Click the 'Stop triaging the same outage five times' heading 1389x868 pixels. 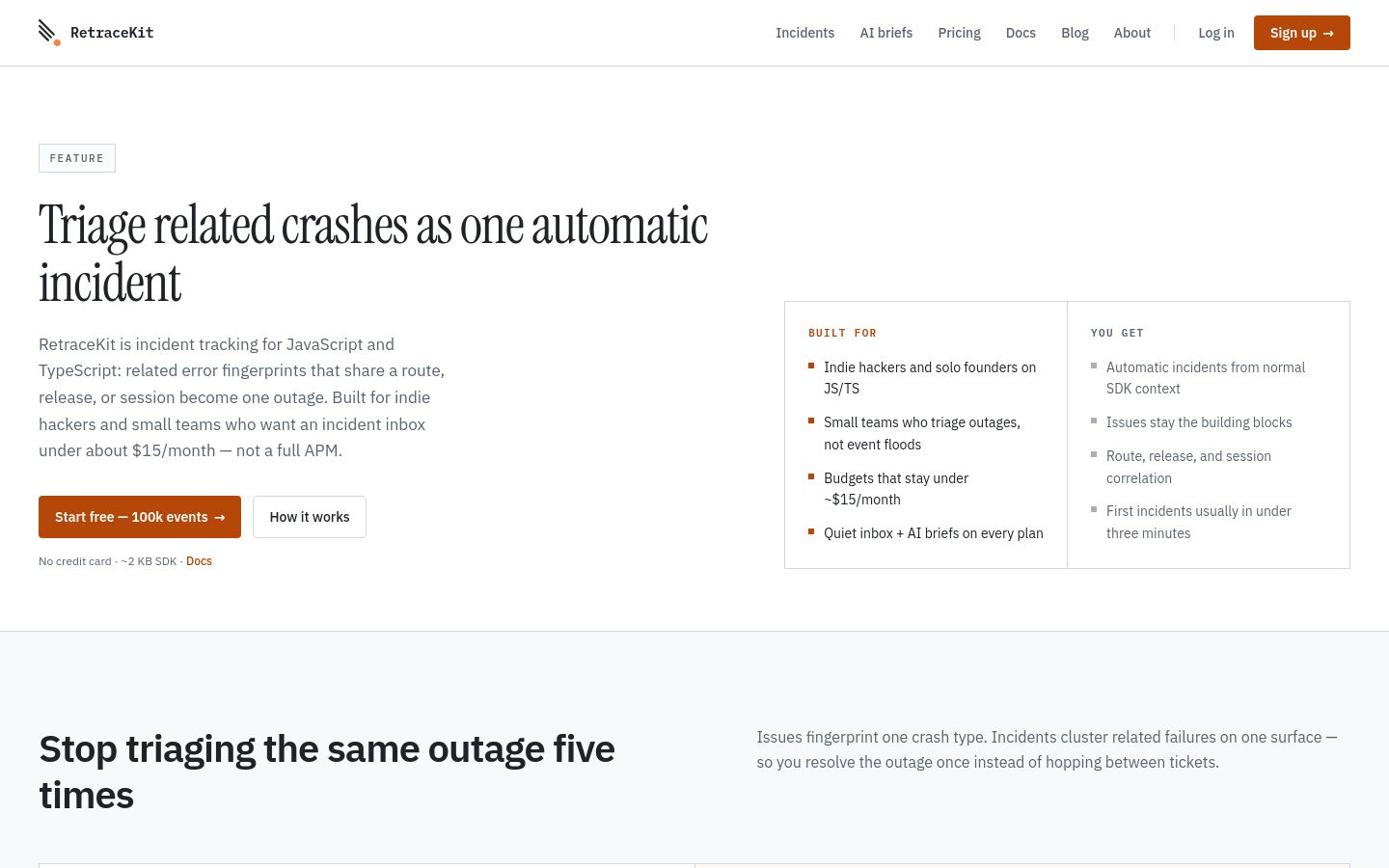[x=327, y=772]
